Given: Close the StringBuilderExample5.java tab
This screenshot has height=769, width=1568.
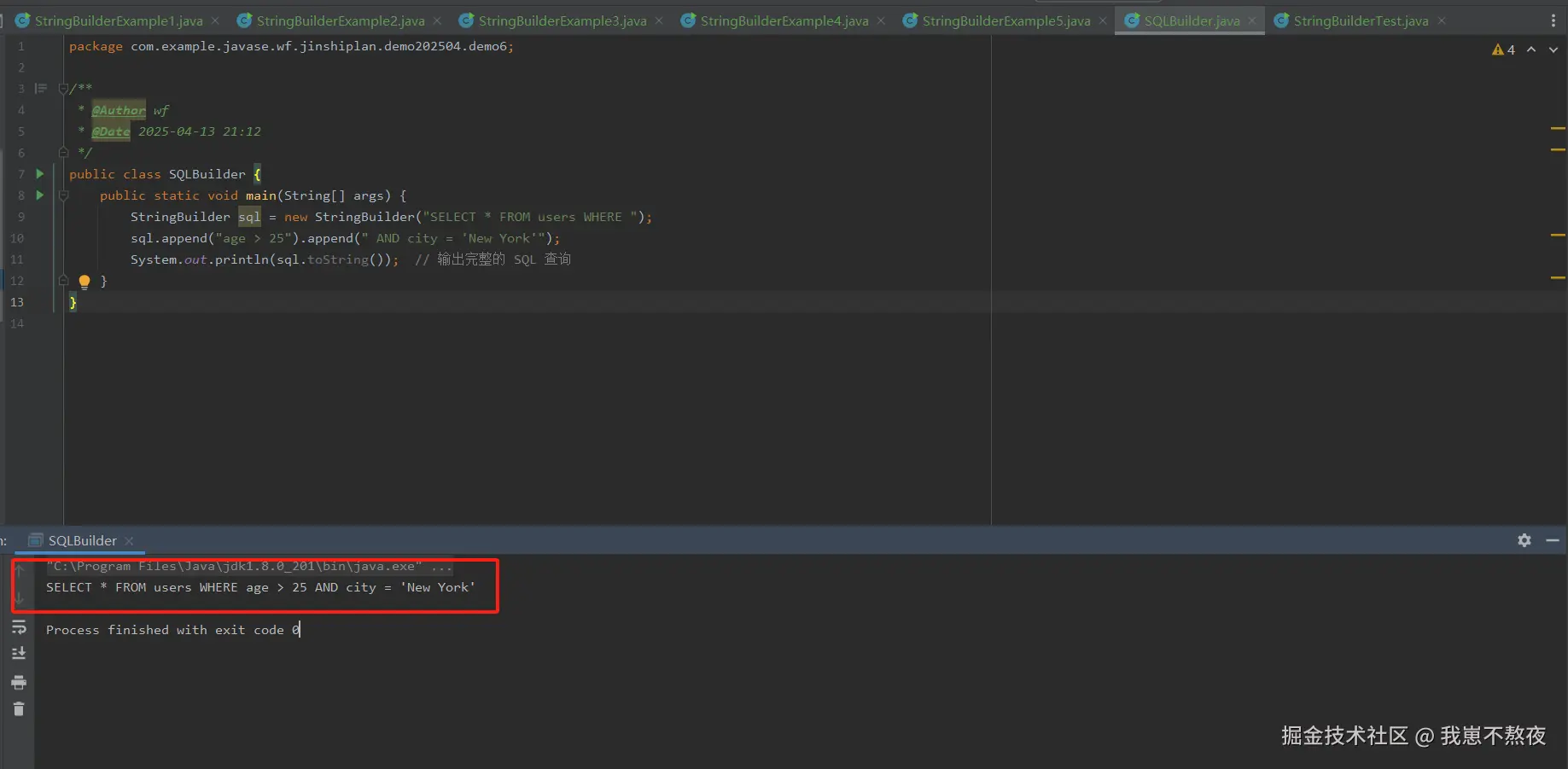Looking at the screenshot, I should pos(1103,20).
